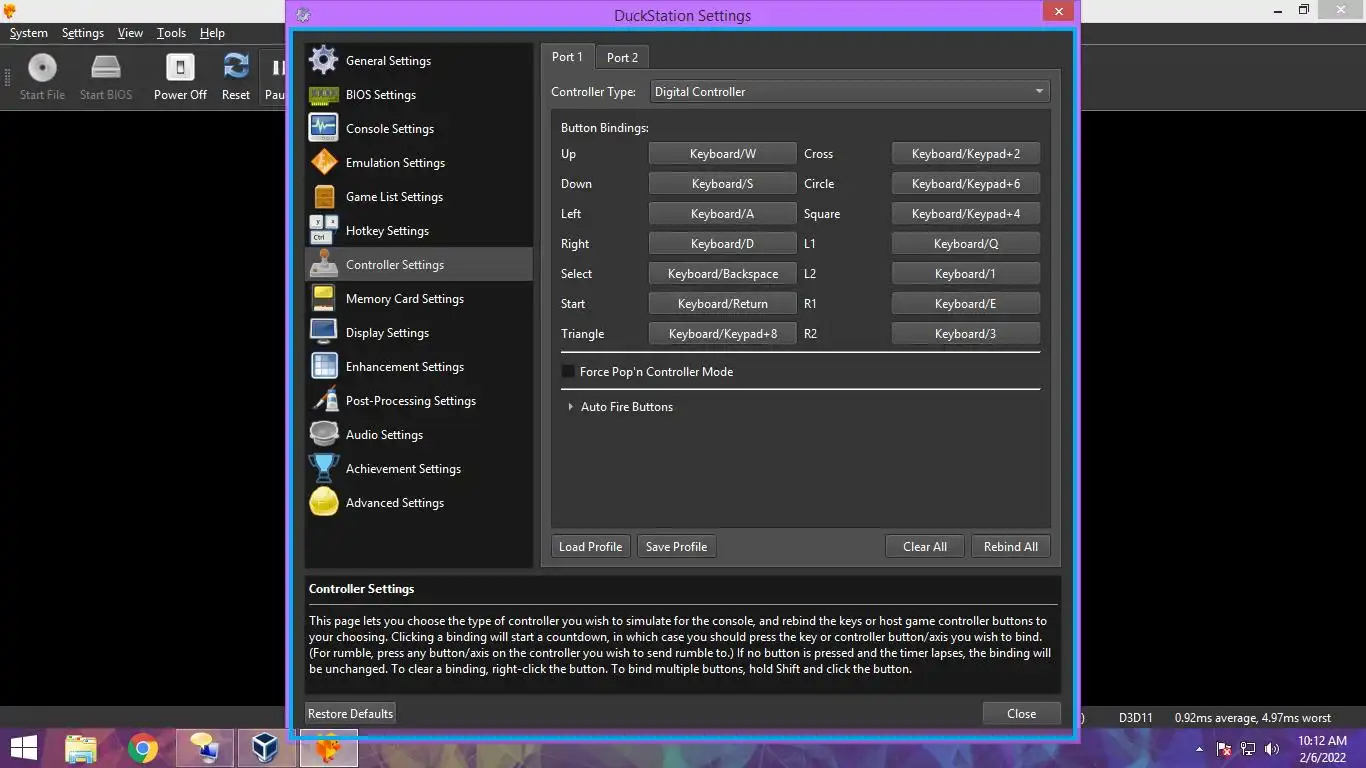The height and width of the screenshot is (768, 1366).
Task: Select Emulation Settings orange icon
Action: click(323, 162)
